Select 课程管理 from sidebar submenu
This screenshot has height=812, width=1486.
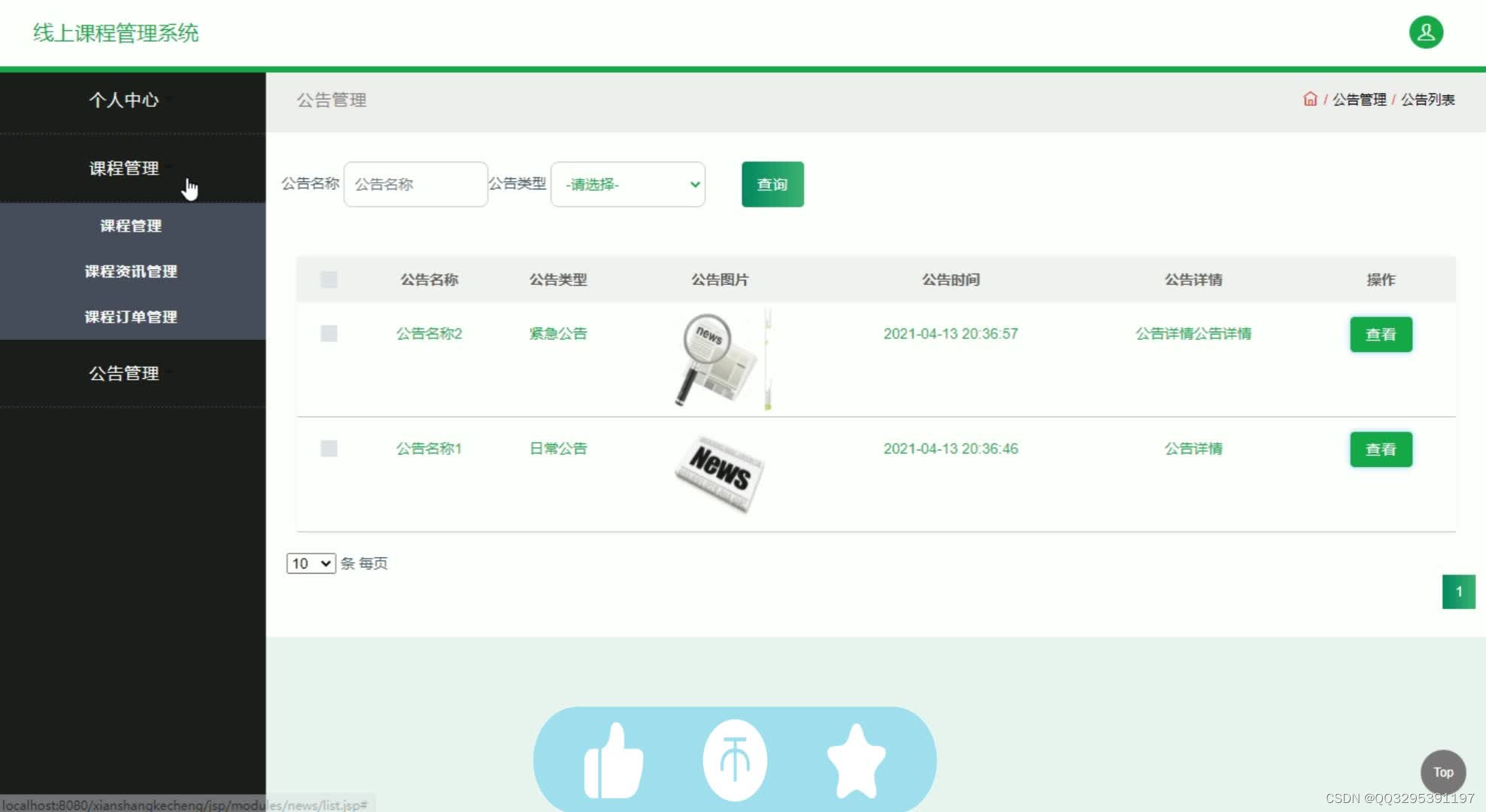(131, 225)
